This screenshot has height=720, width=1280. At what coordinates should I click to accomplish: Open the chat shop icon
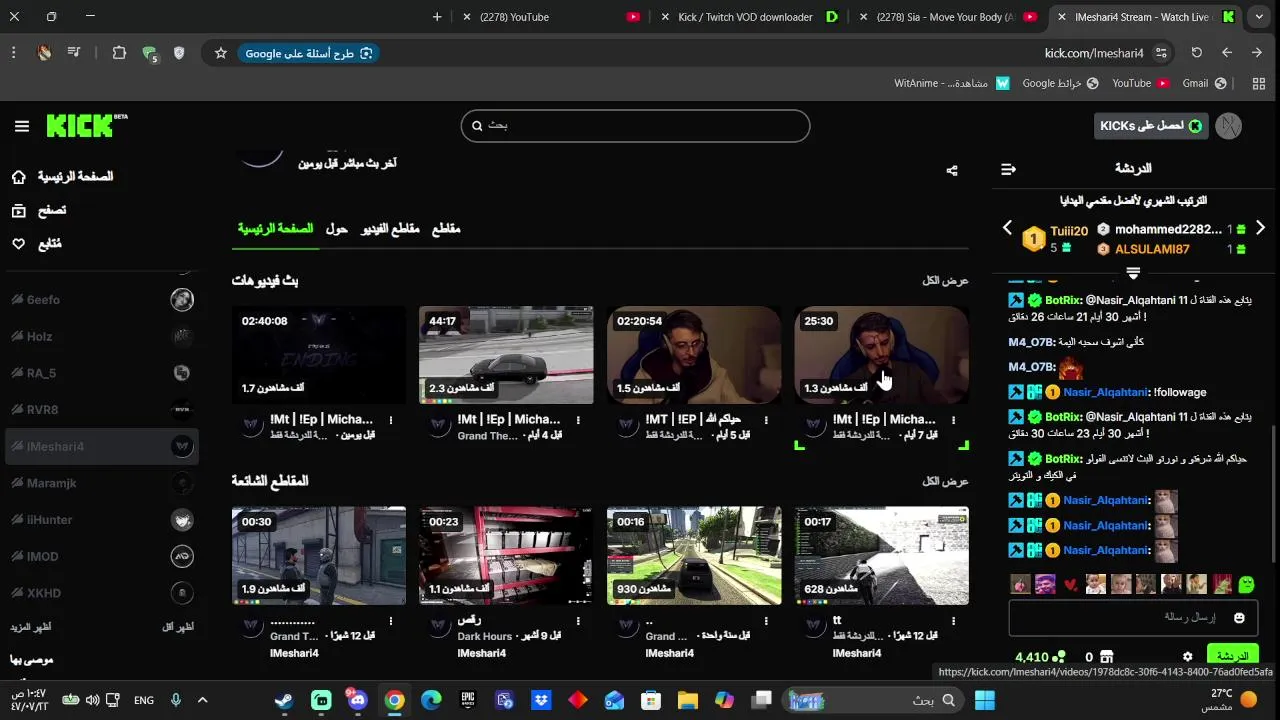tap(1106, 657)
